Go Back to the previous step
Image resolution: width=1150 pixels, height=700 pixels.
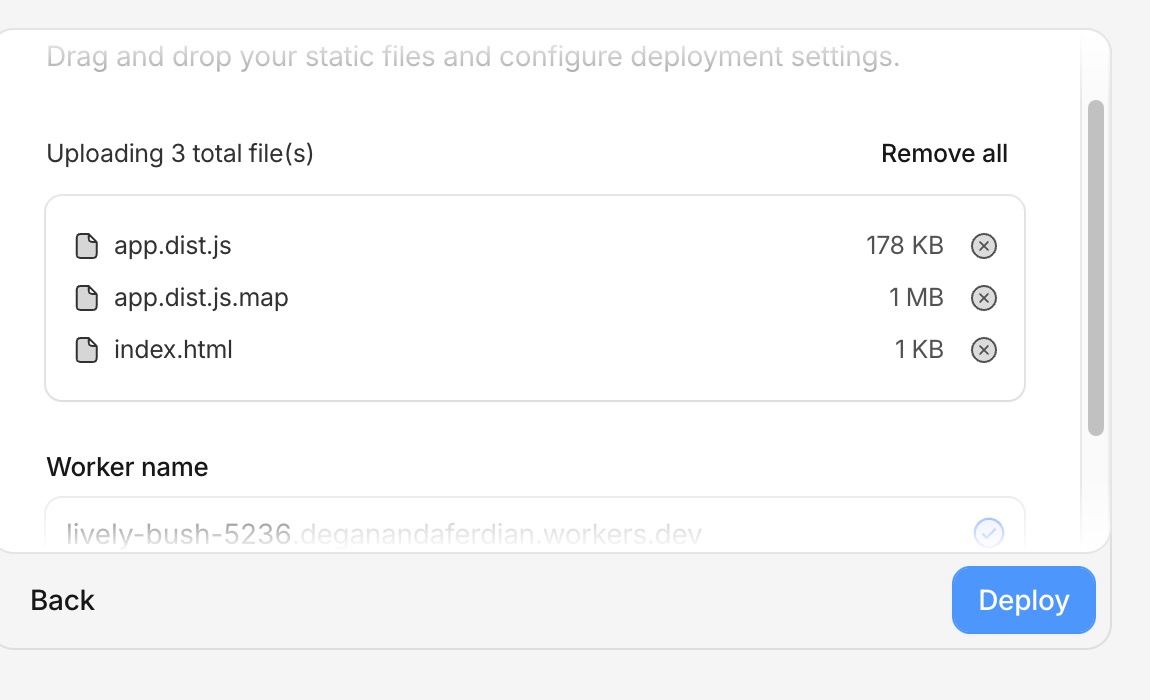click(x=63, y=600)
